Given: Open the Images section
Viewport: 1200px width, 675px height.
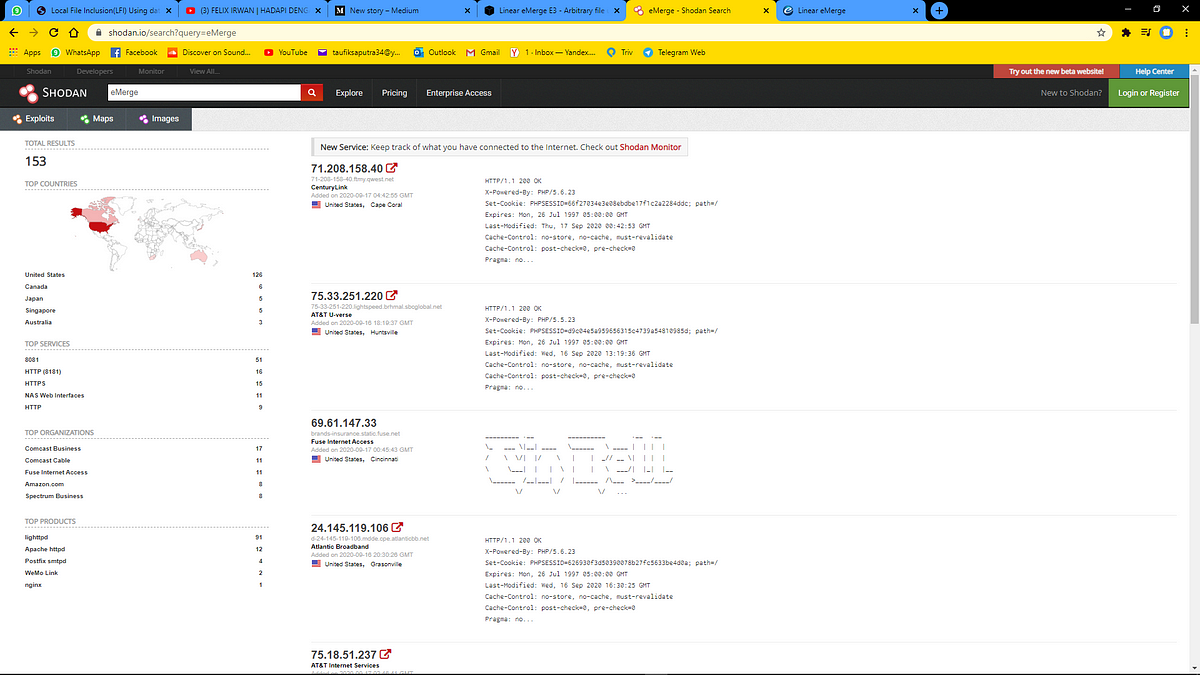Looking at the screenshot, I should 158,118.
